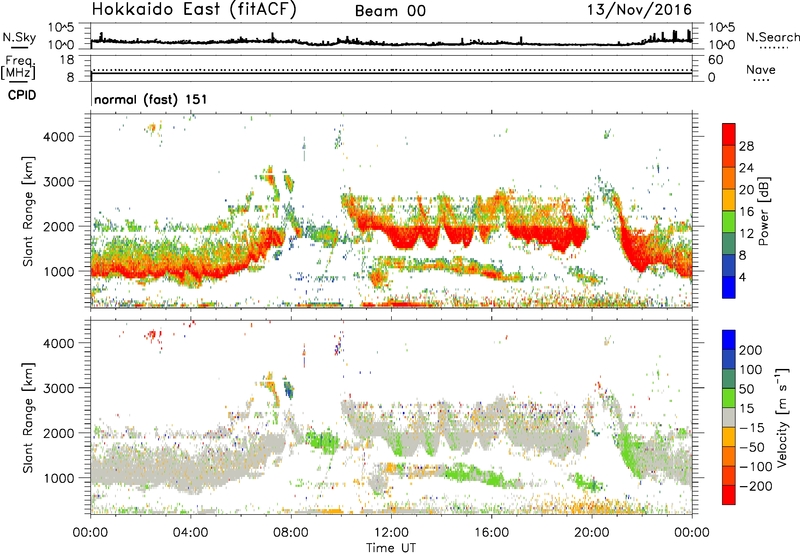Click the 'N.Search' legend label
Screen dimensions: 800x554
772,37
